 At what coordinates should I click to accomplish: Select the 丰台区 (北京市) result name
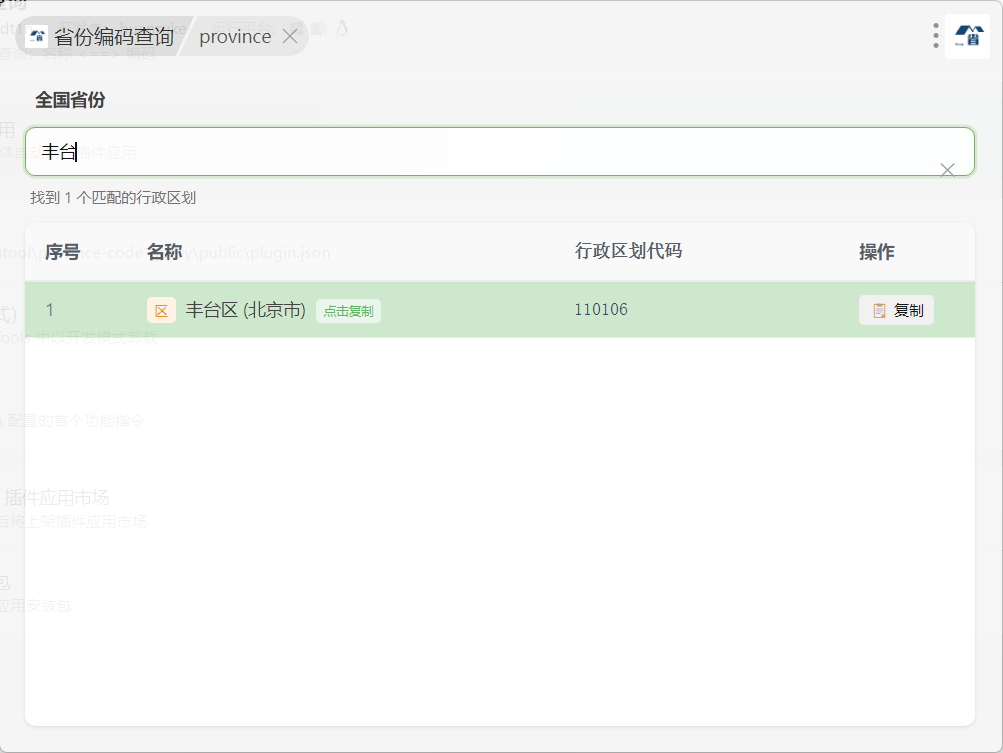click(x=246, y=311)
